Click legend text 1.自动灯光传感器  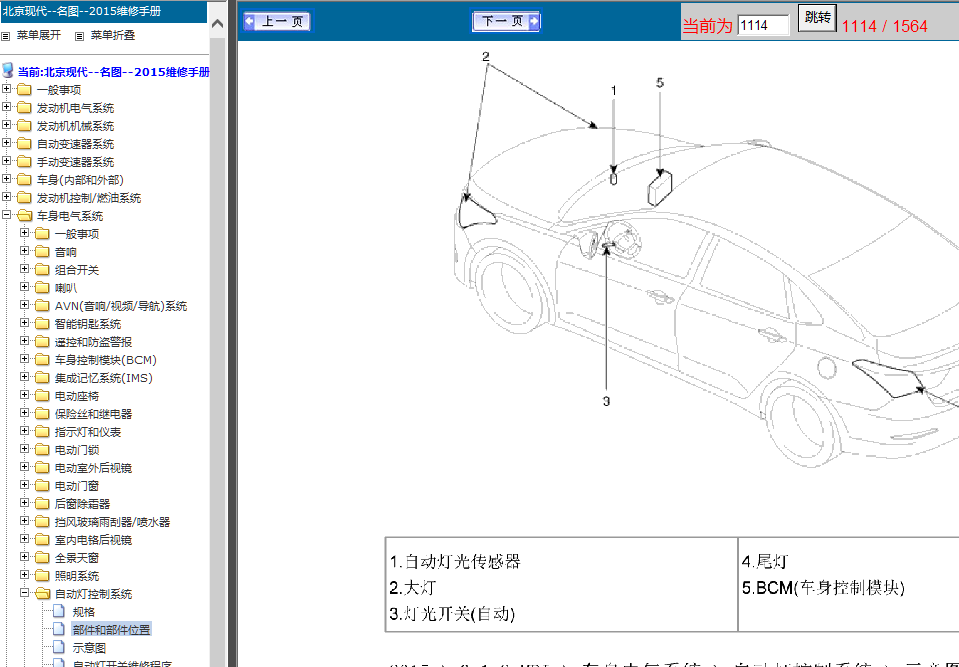tap(454, 561)
